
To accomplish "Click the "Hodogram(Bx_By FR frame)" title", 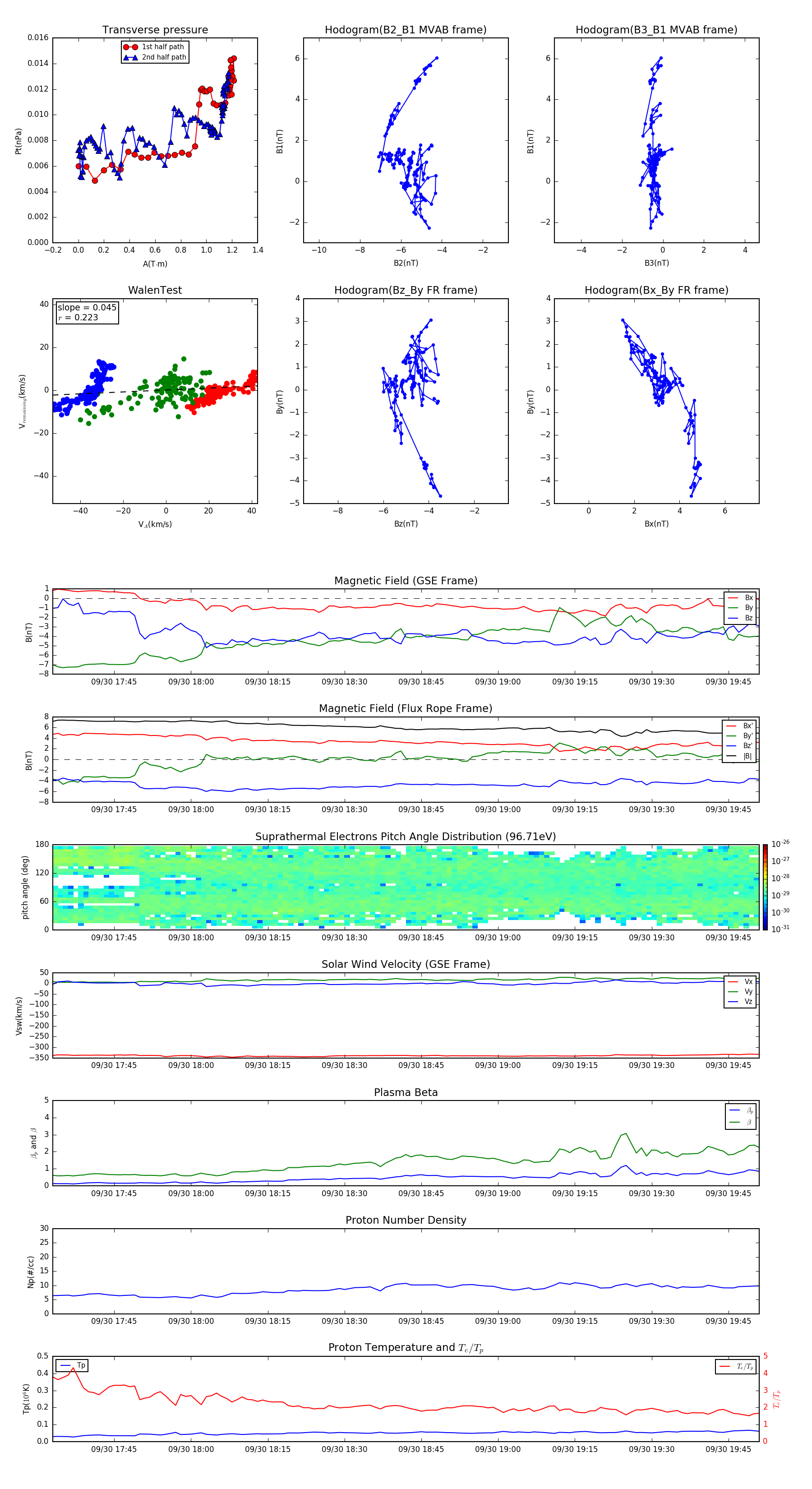I will tap(656, 290).
